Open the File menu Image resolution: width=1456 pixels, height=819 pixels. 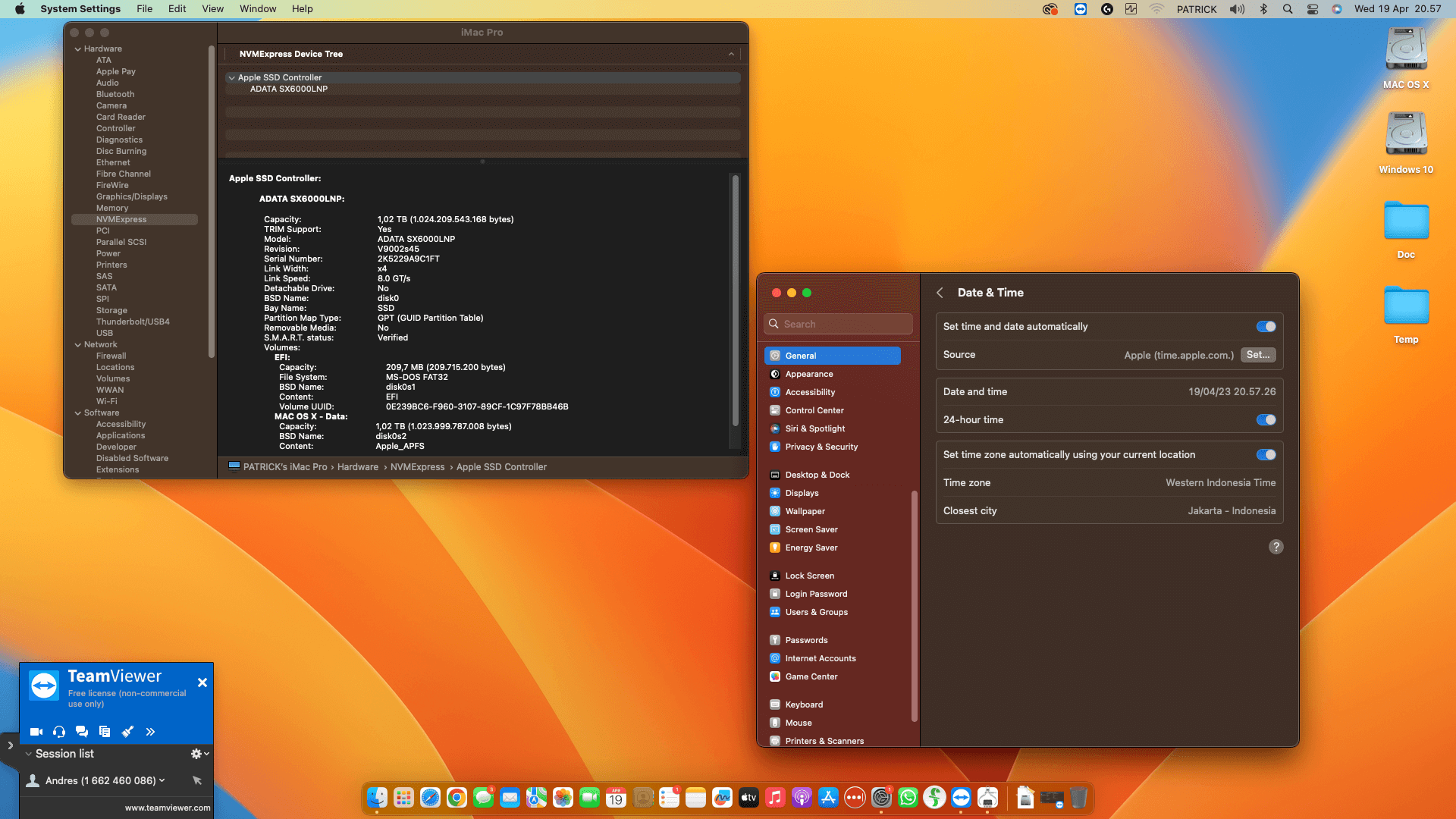tap(144, 9)
